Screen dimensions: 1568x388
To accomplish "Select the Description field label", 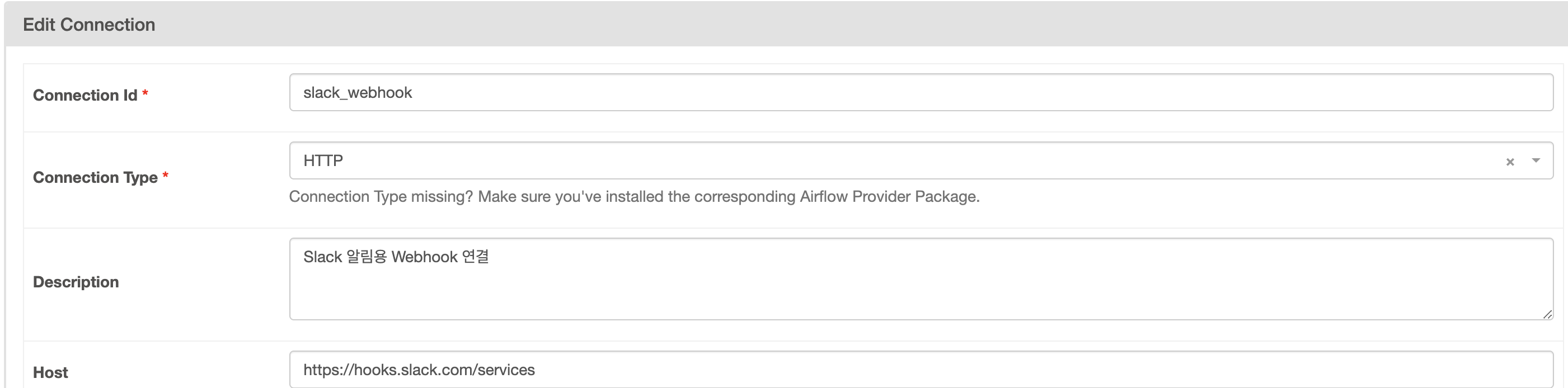I will 76,282.
